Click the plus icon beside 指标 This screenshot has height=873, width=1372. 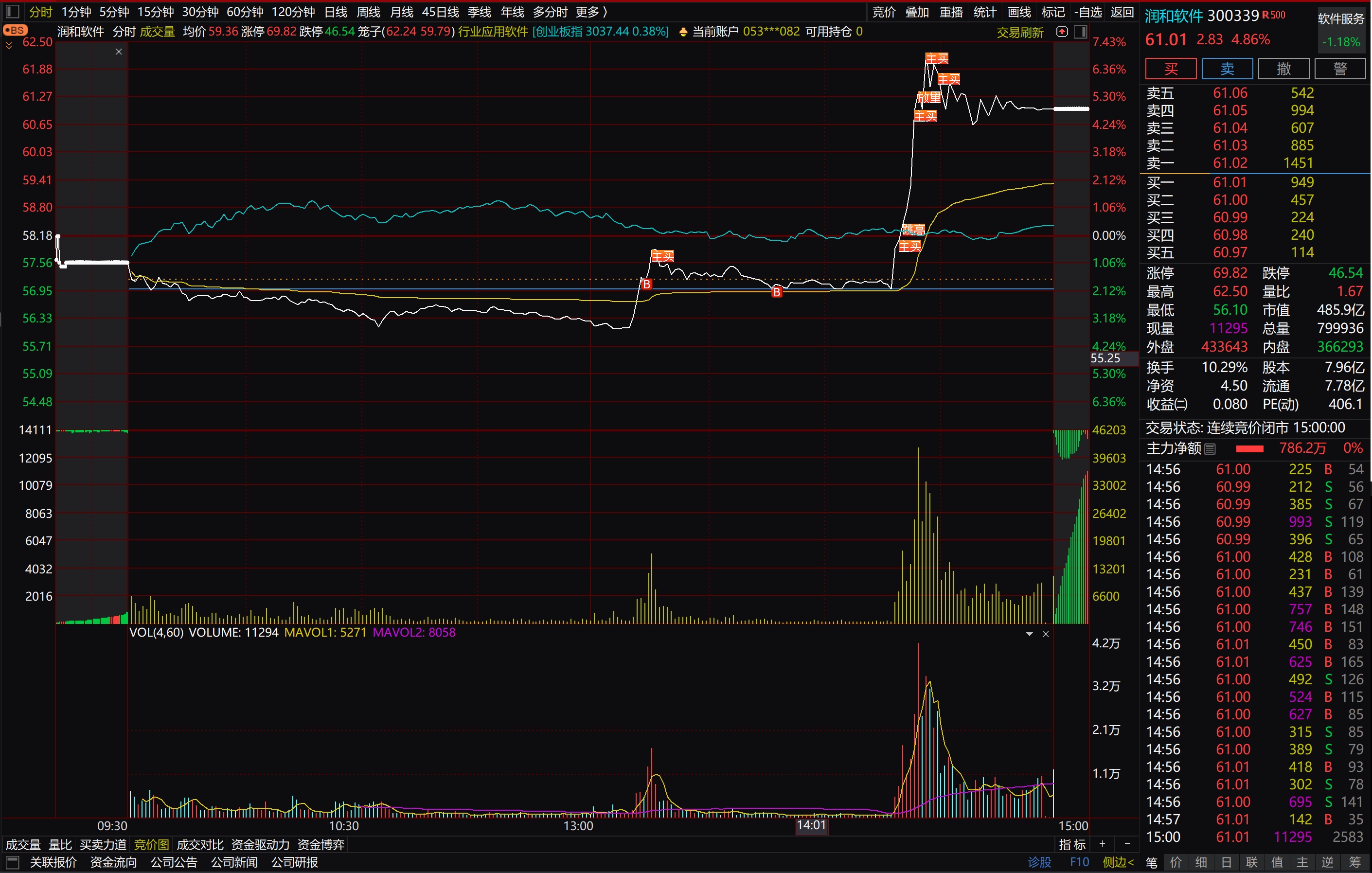tap(1103, 844)
